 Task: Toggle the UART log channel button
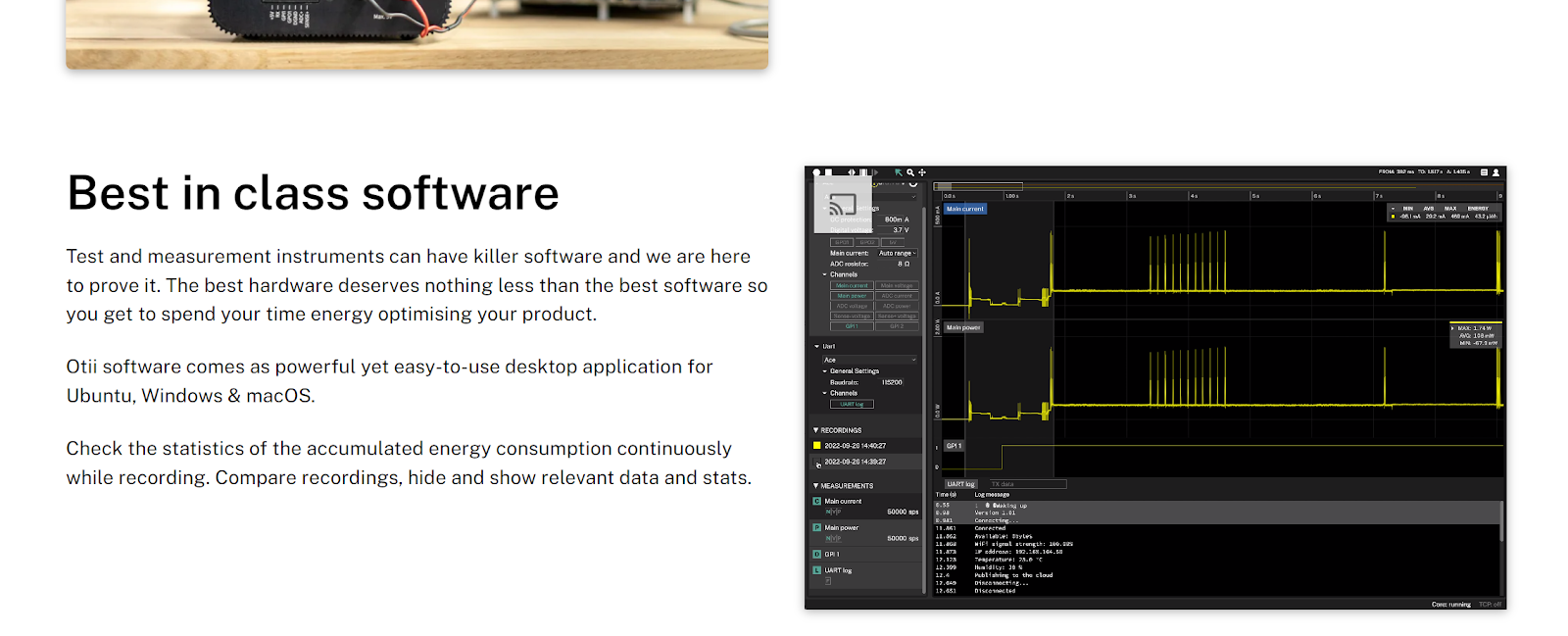(852, 404)
